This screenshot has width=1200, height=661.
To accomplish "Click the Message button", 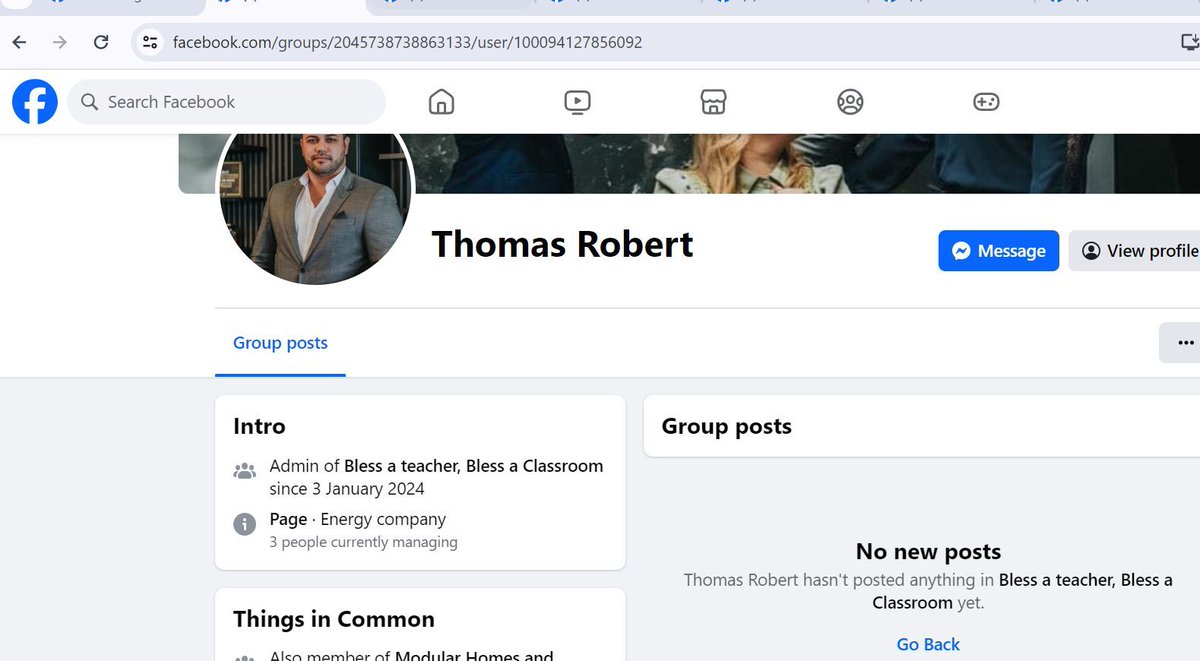I will click(x=998, y=251).
